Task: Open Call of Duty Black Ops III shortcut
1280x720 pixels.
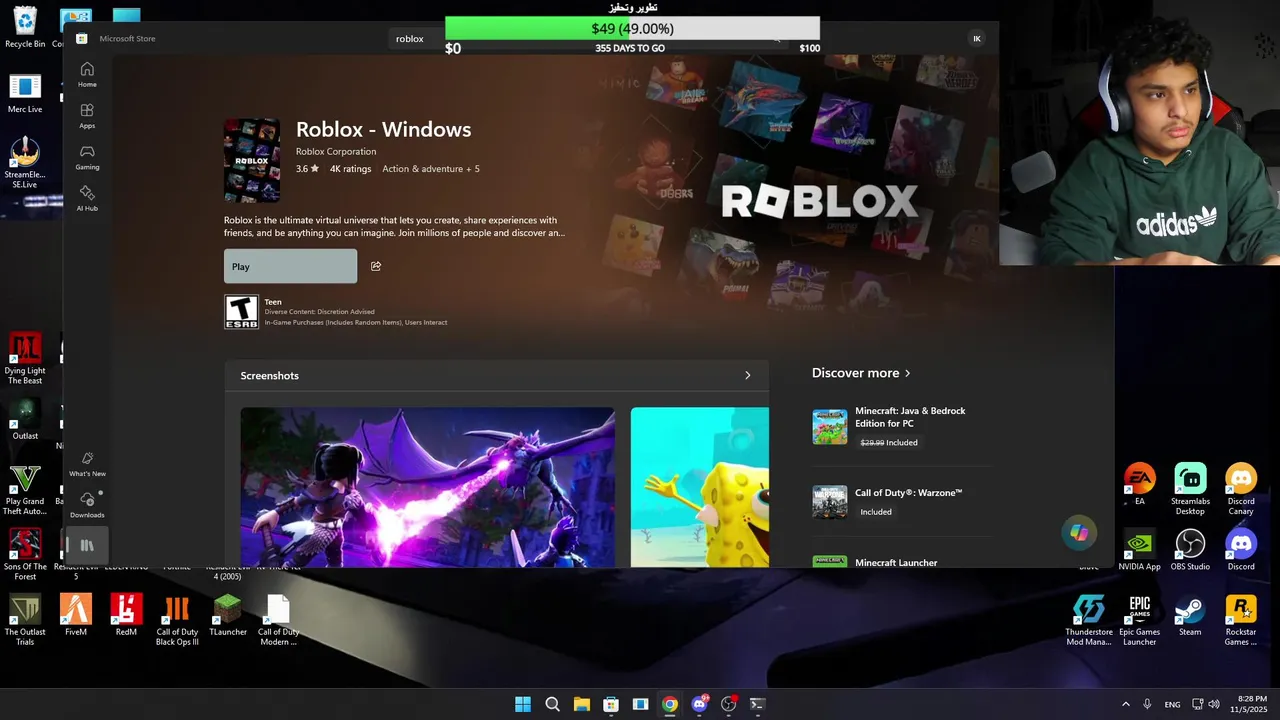Action: [177, 619]
